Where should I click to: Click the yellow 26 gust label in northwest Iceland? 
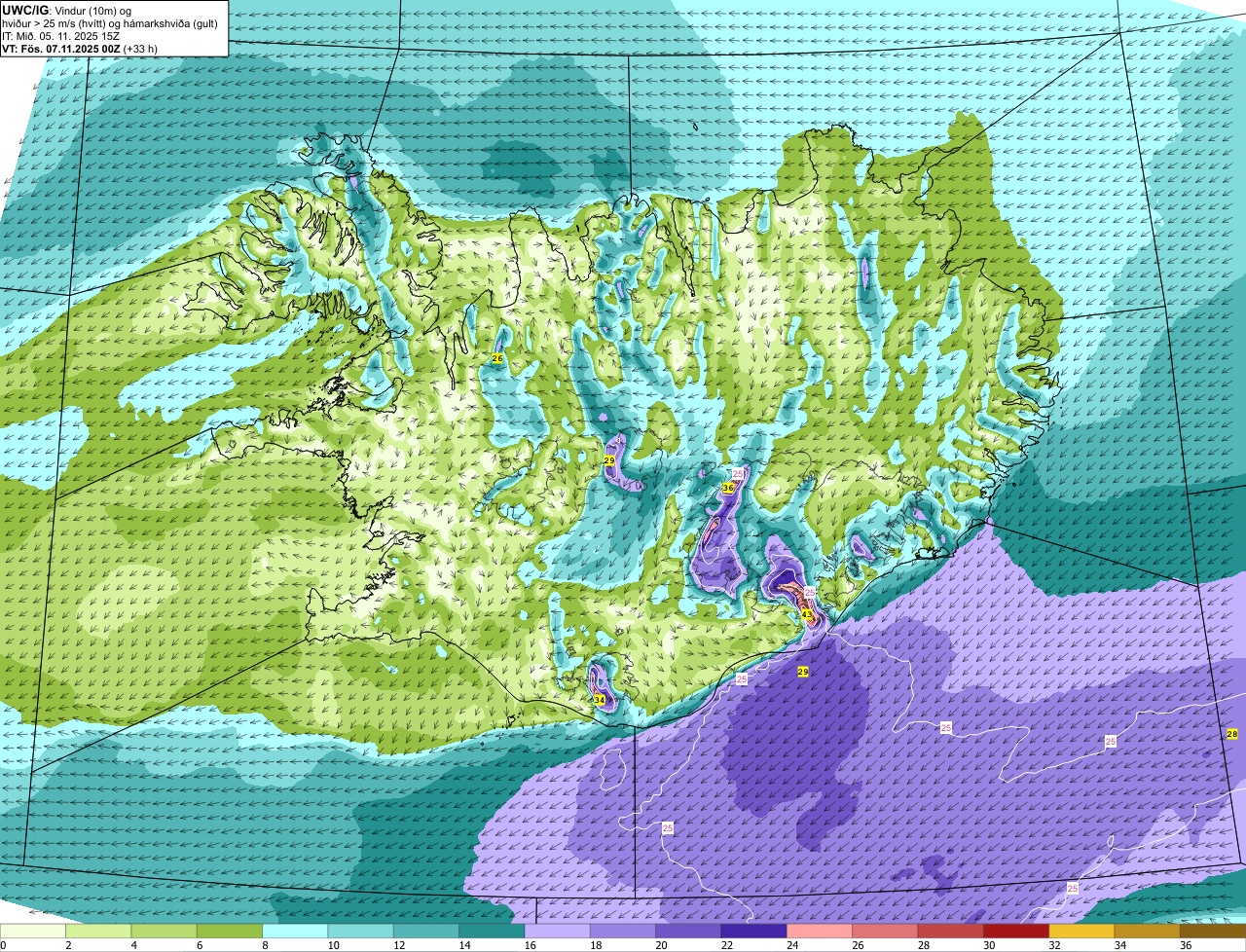coord(497,359)
